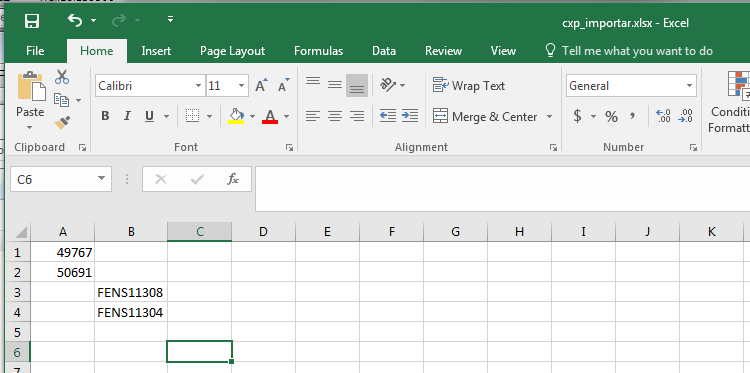This screenshot has width=750, height=373.
Task: Expand the Paste options arrow
Action: 30,127
